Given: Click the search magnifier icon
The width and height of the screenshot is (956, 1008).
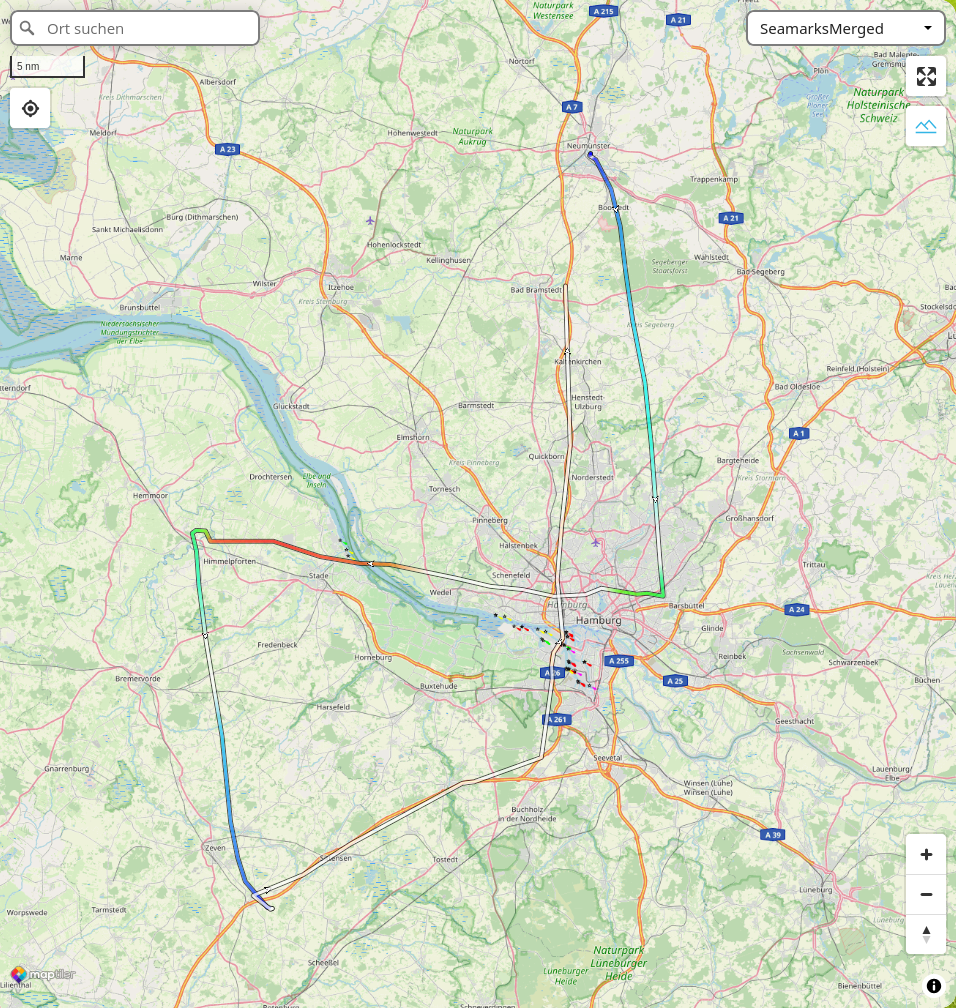Looking at the screenshot, I should point(27,28).
